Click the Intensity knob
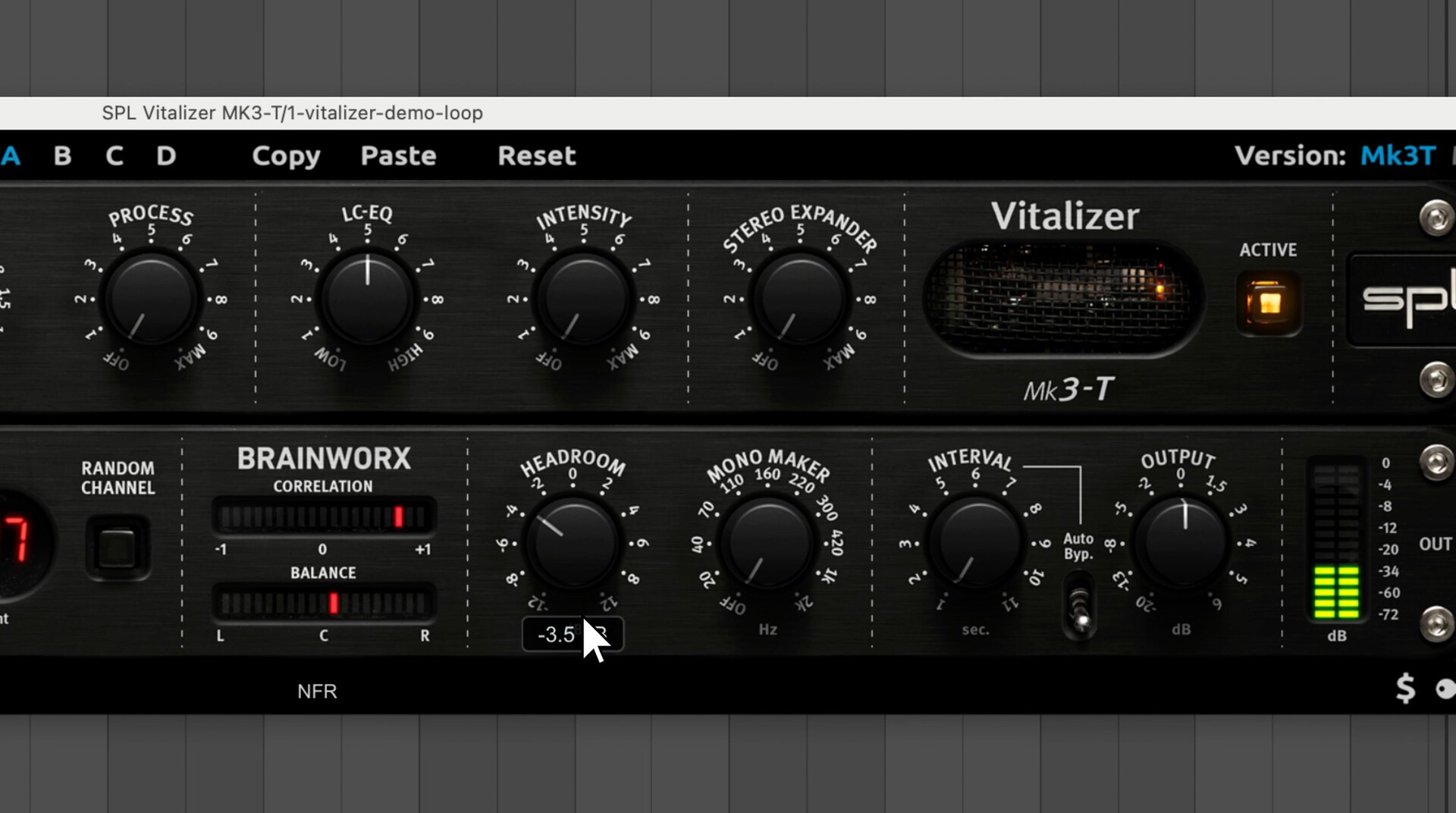This screenshot has height=813, width=1456. [584, 299]
